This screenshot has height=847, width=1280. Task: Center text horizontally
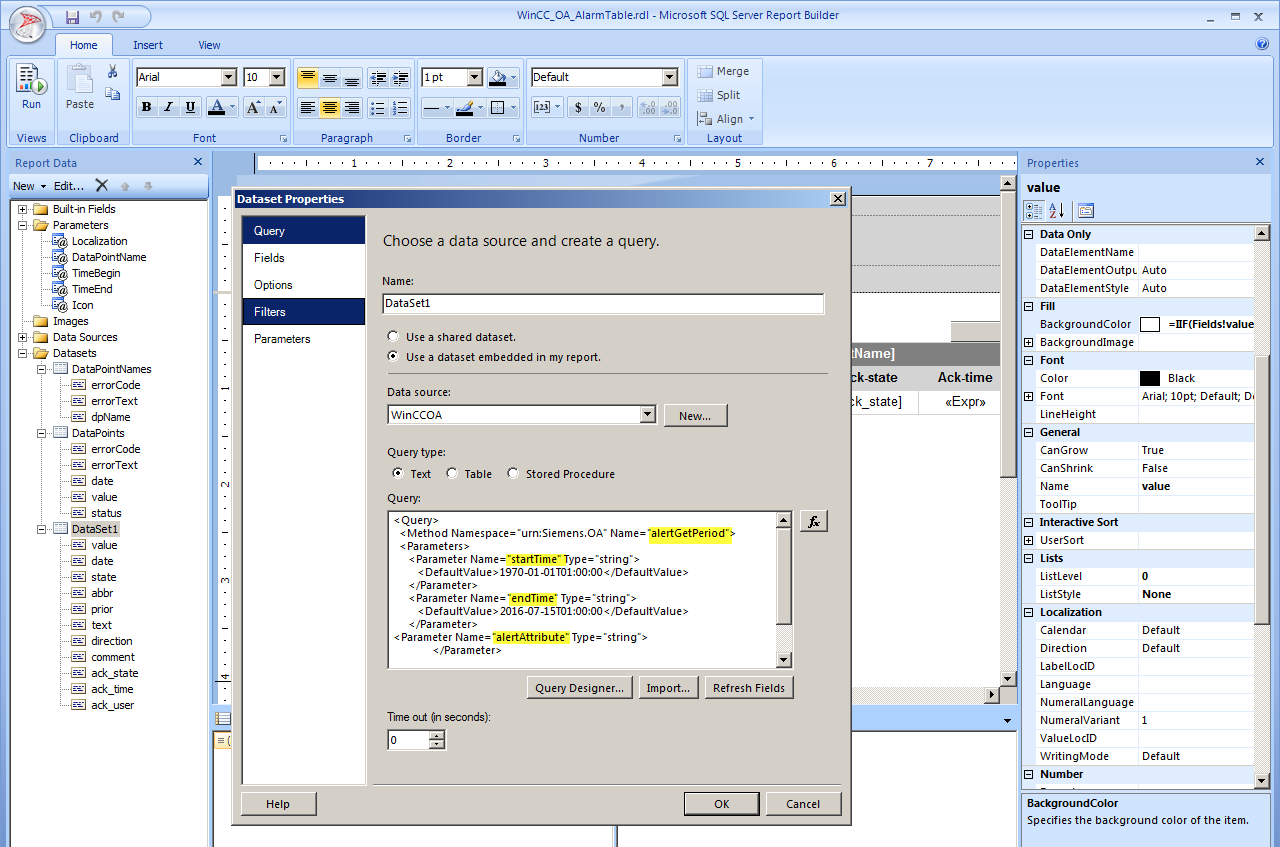[329, 108]
